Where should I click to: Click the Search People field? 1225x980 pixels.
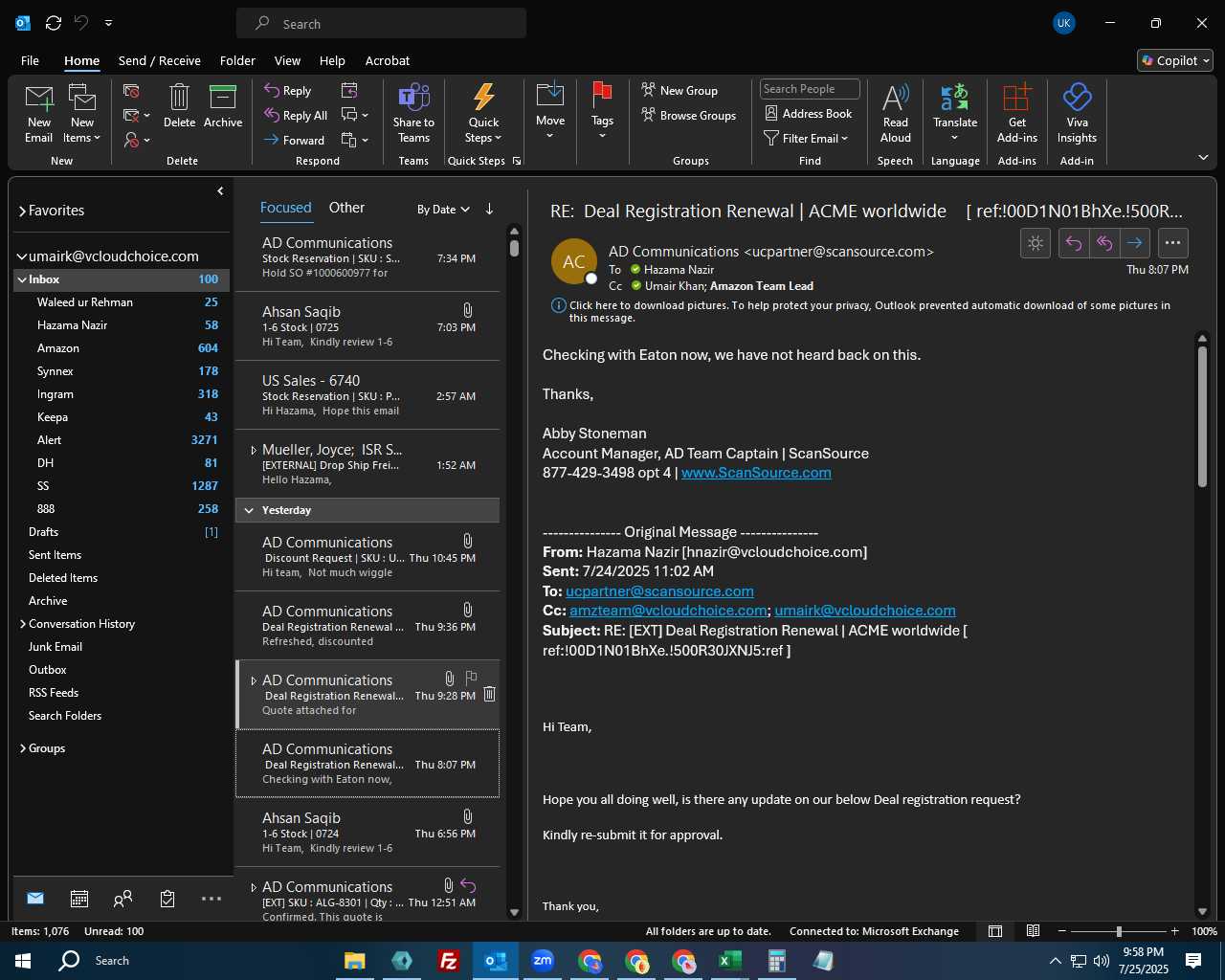point(810,89)
